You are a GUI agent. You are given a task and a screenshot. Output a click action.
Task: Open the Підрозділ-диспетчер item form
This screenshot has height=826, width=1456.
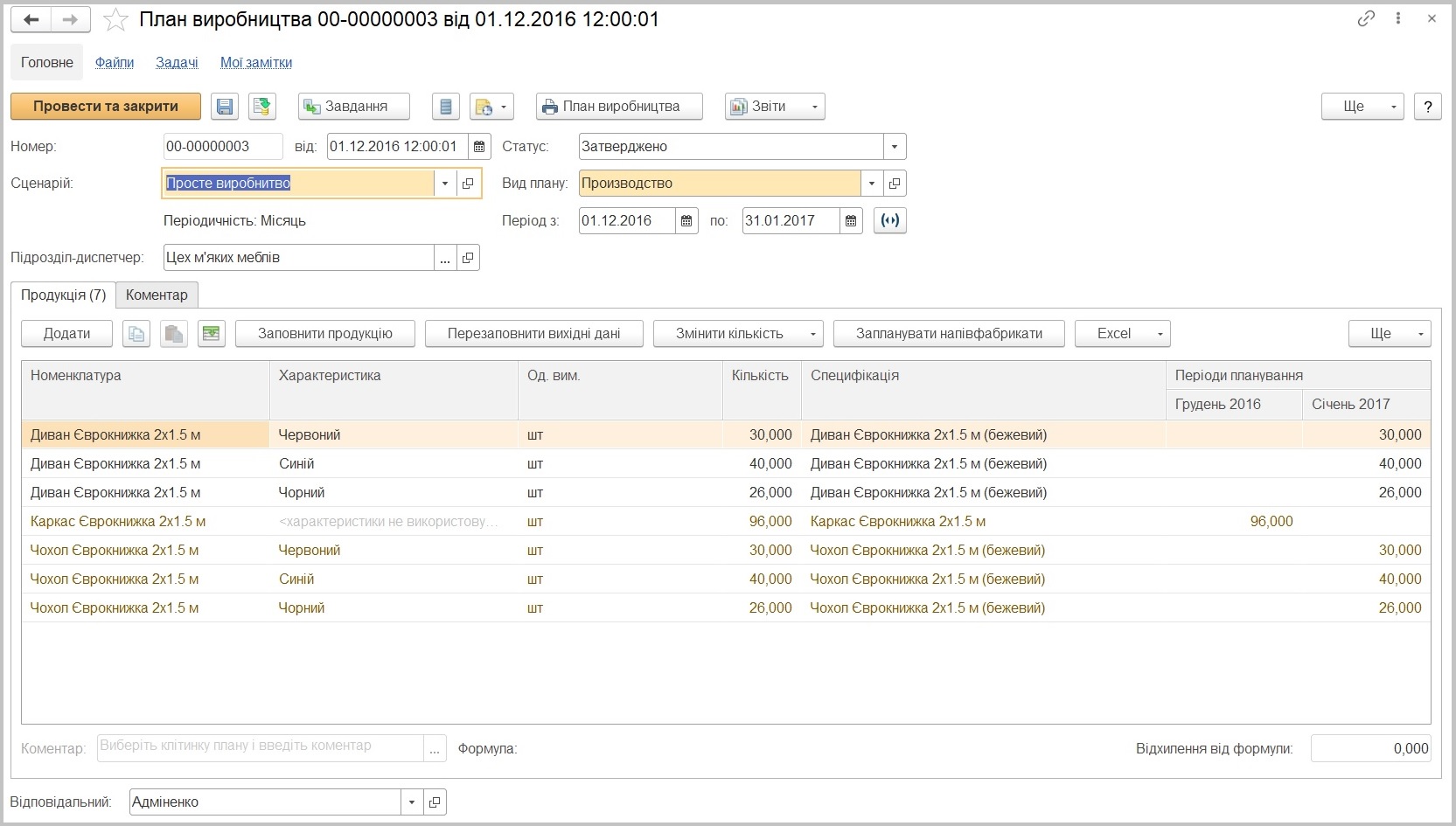click(x=468, y=258)
